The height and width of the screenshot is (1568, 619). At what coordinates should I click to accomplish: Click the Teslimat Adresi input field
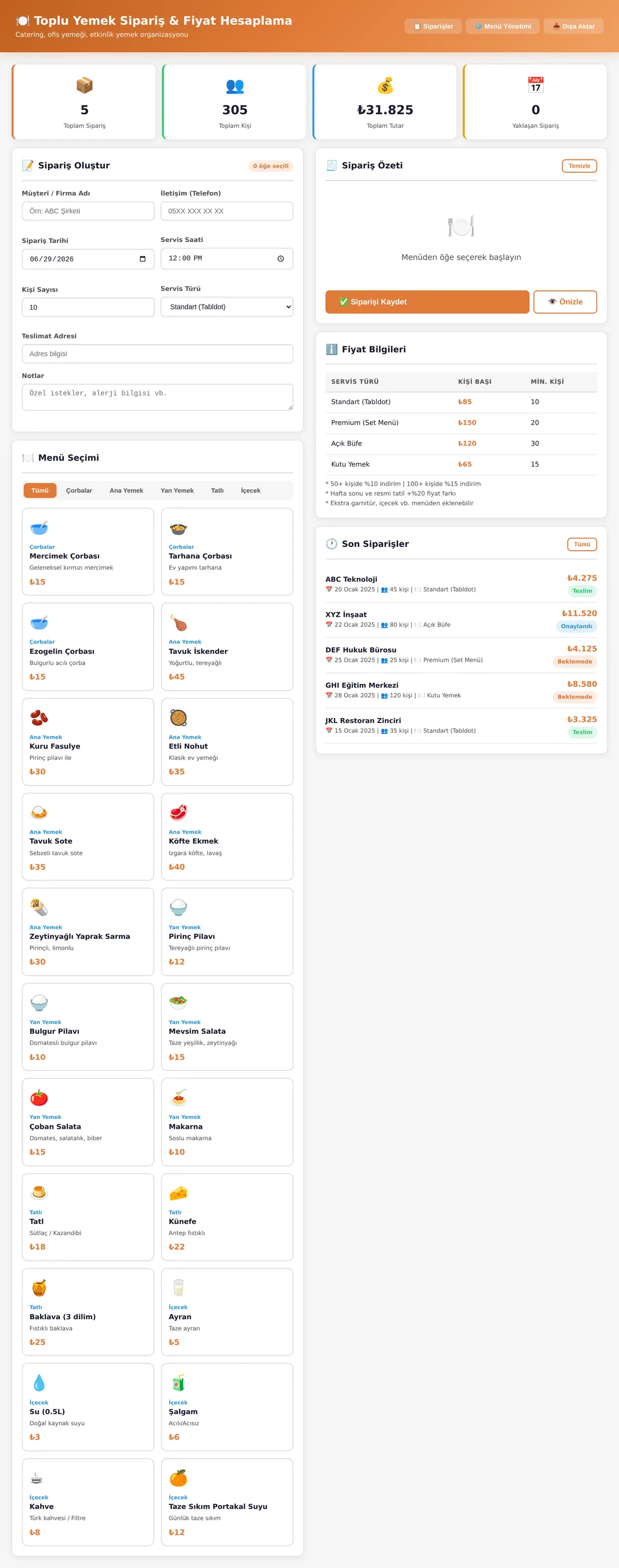click(157, 354)
